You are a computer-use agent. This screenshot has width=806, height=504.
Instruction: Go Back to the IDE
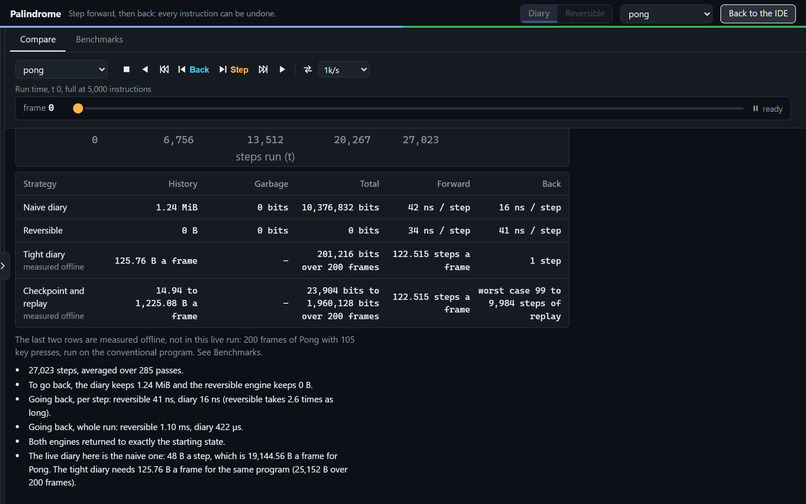(758, 13)
